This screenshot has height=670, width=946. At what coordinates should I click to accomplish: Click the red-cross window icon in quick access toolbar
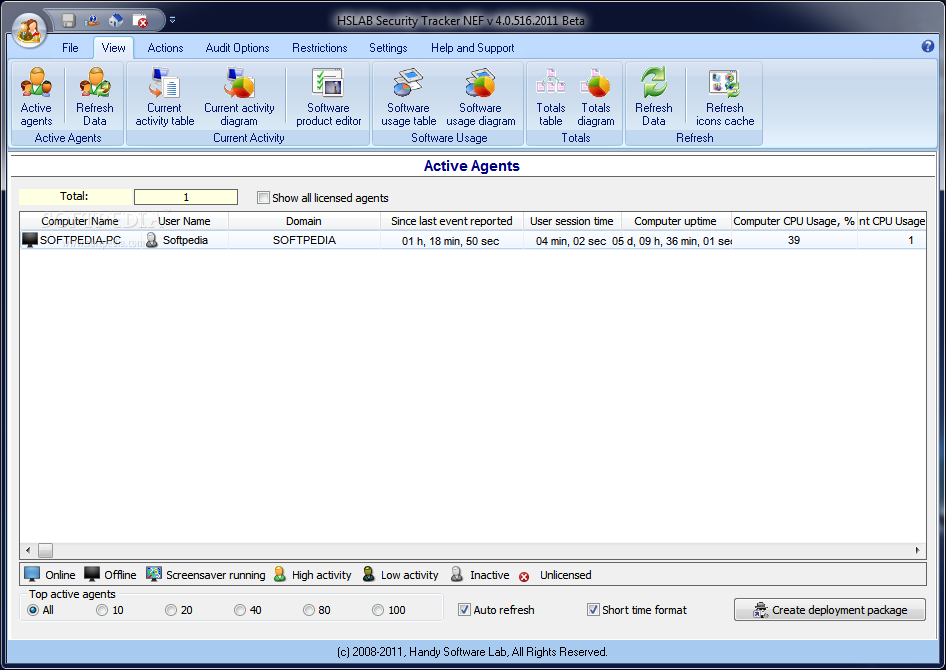click(140, 21)
